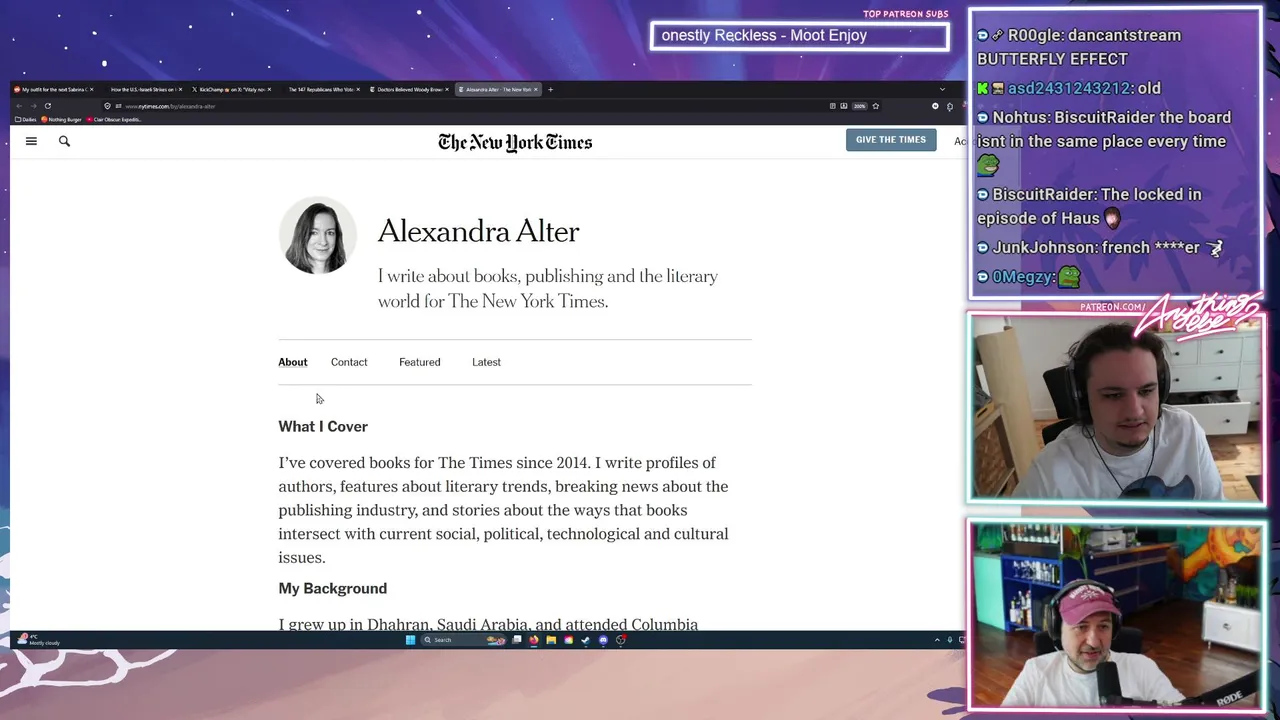
Task: Open Task View on the taskbar
Action: click(x=516, y=640)
